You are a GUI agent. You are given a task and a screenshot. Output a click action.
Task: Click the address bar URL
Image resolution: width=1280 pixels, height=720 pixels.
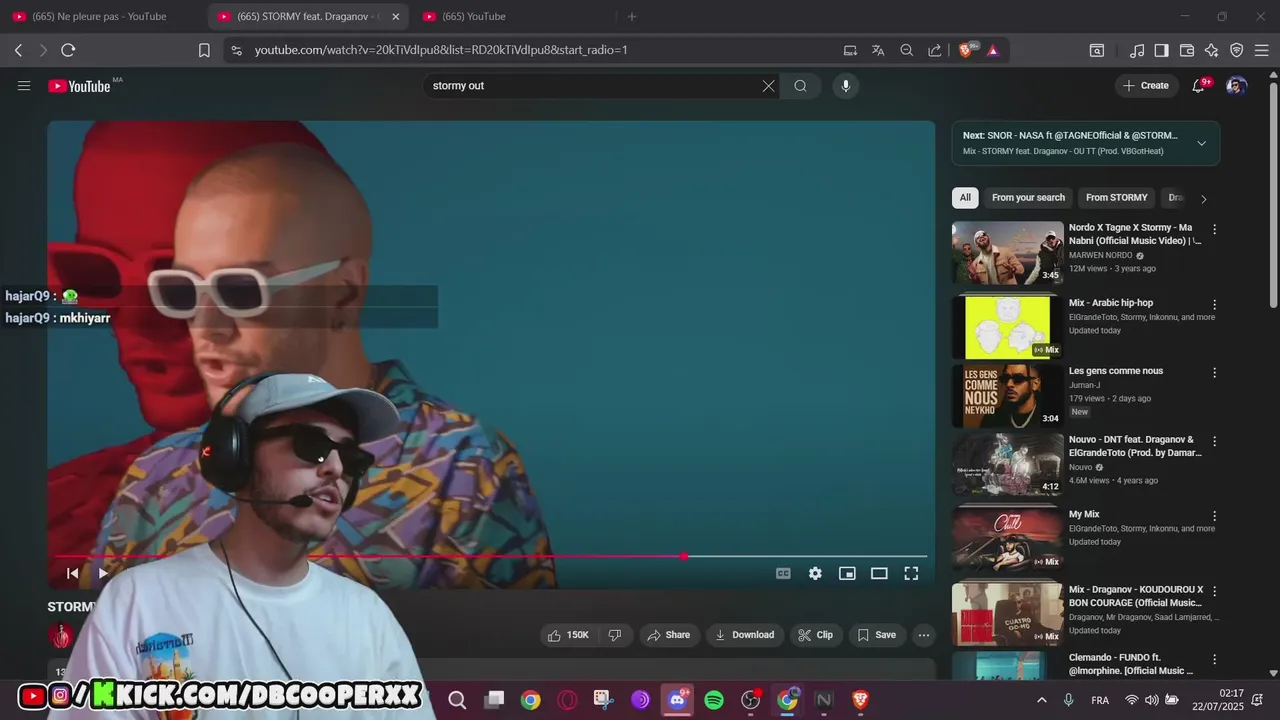click(441, 50)
